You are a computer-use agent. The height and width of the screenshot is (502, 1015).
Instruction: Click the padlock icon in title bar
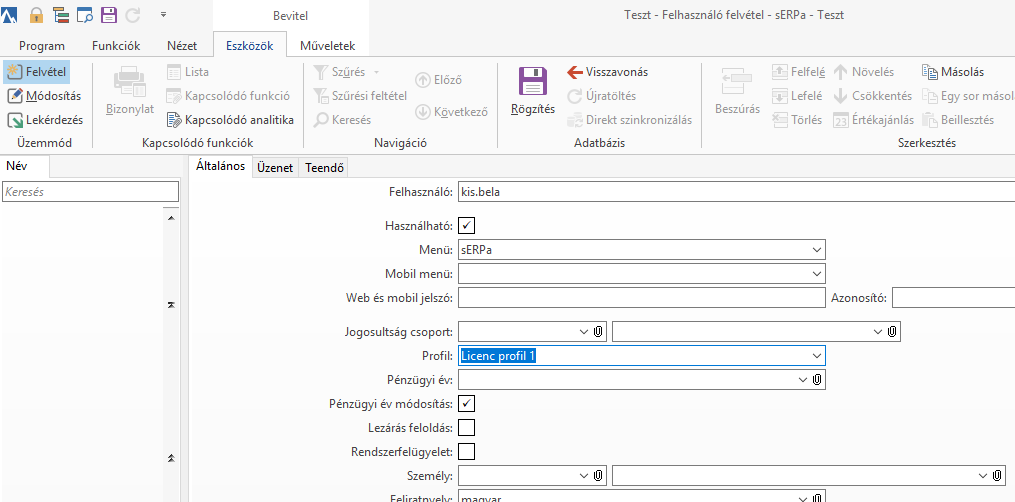36,15
